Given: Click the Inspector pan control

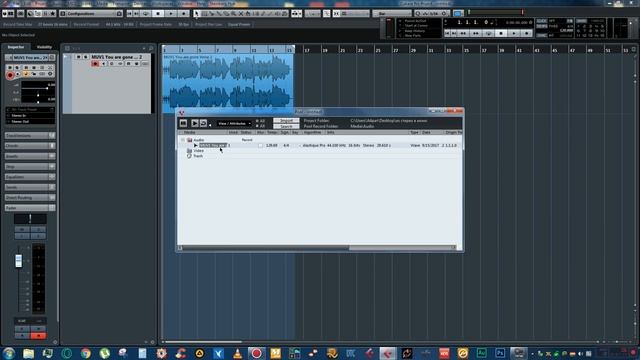Looking at the screenshot, I should click(x=38, y=95).
